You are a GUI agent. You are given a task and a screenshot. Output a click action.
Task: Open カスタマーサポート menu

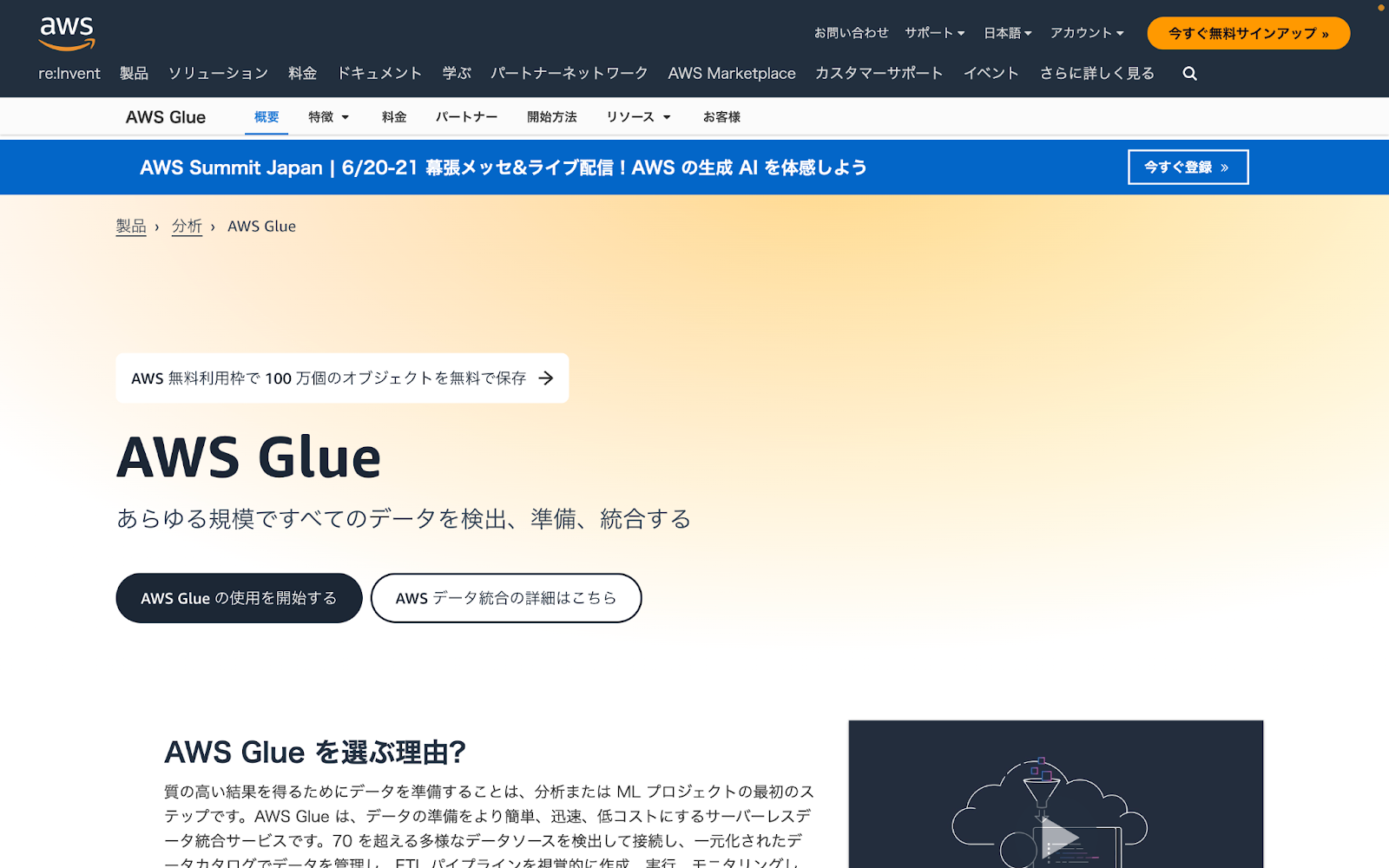click(879, 74)
